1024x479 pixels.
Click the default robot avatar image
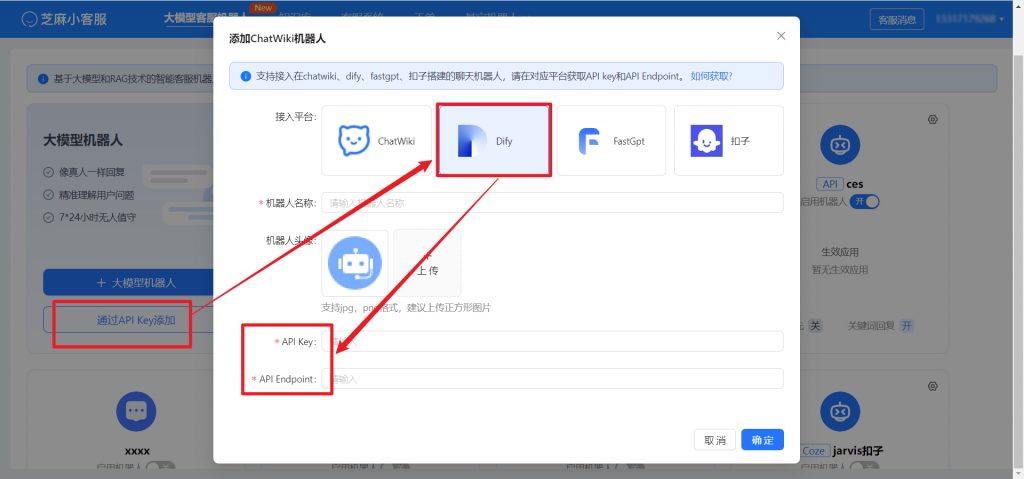tap(354, 263)
